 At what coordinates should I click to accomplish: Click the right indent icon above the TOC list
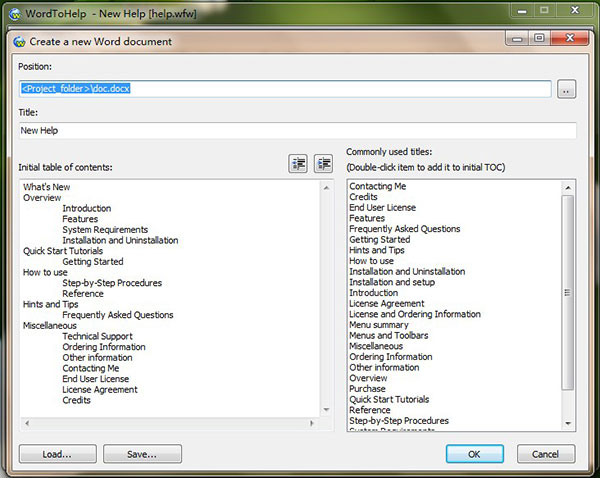click(x=323, y=164)
